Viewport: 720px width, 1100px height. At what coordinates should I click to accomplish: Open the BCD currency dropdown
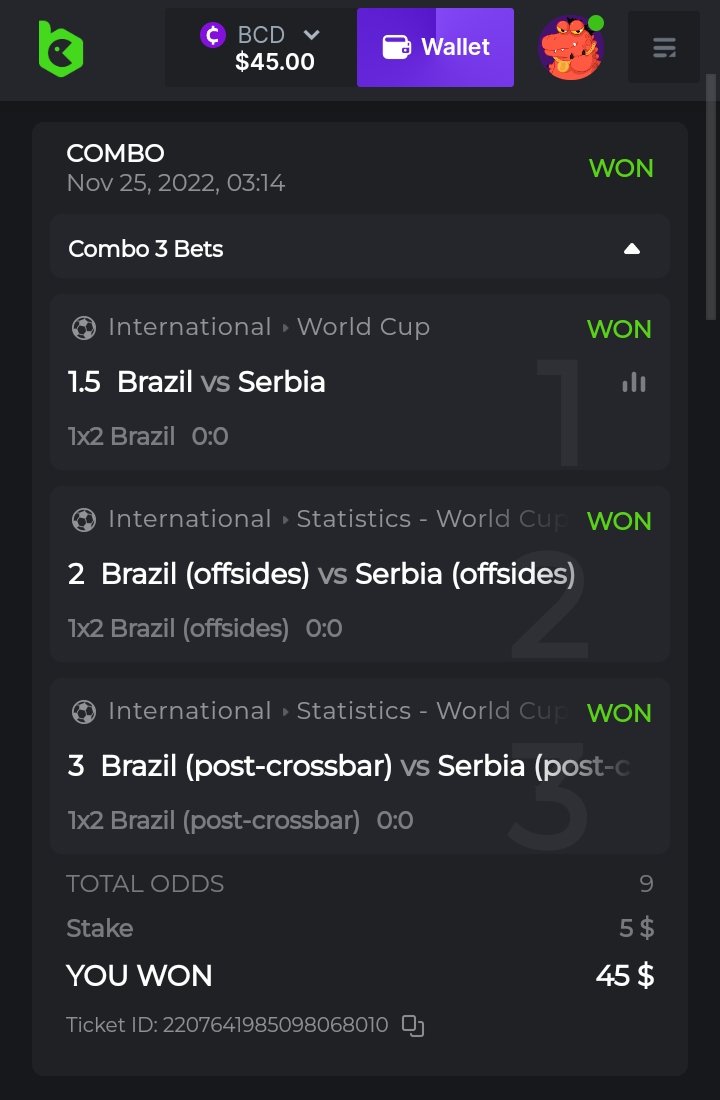coord(311,35)
